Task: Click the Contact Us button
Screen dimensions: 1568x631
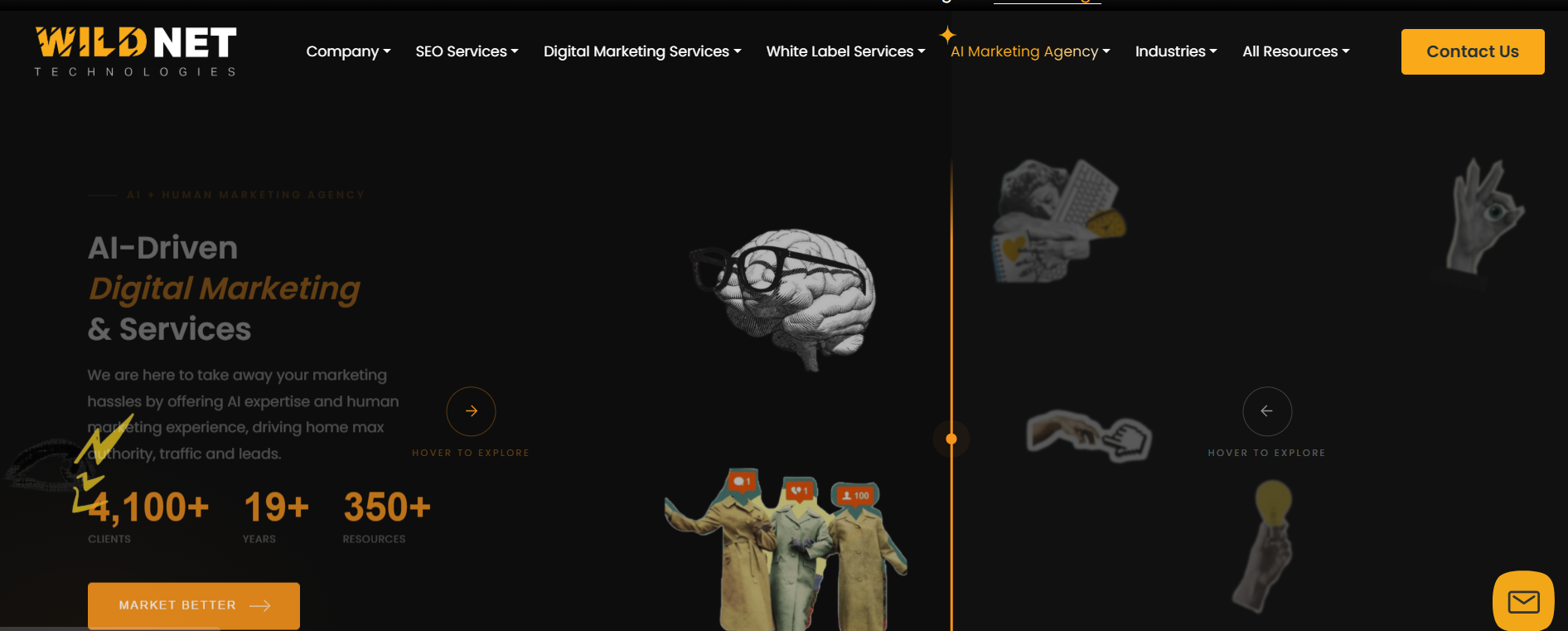Action: (1473, 51)
